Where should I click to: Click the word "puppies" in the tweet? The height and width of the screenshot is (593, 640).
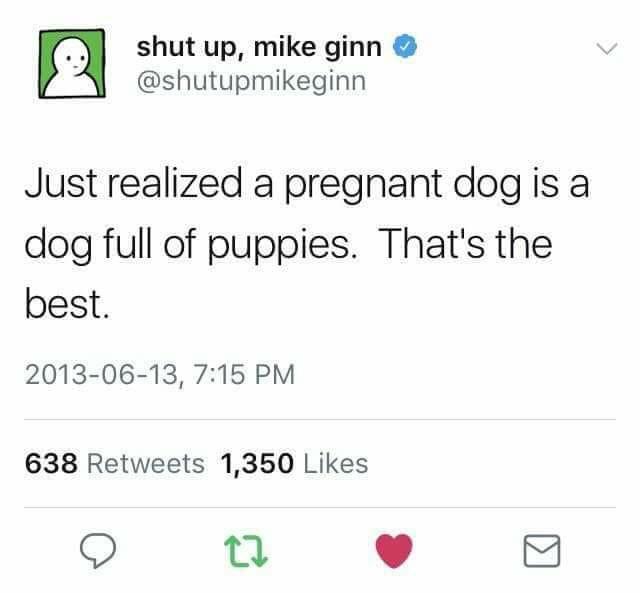(280, 246)
